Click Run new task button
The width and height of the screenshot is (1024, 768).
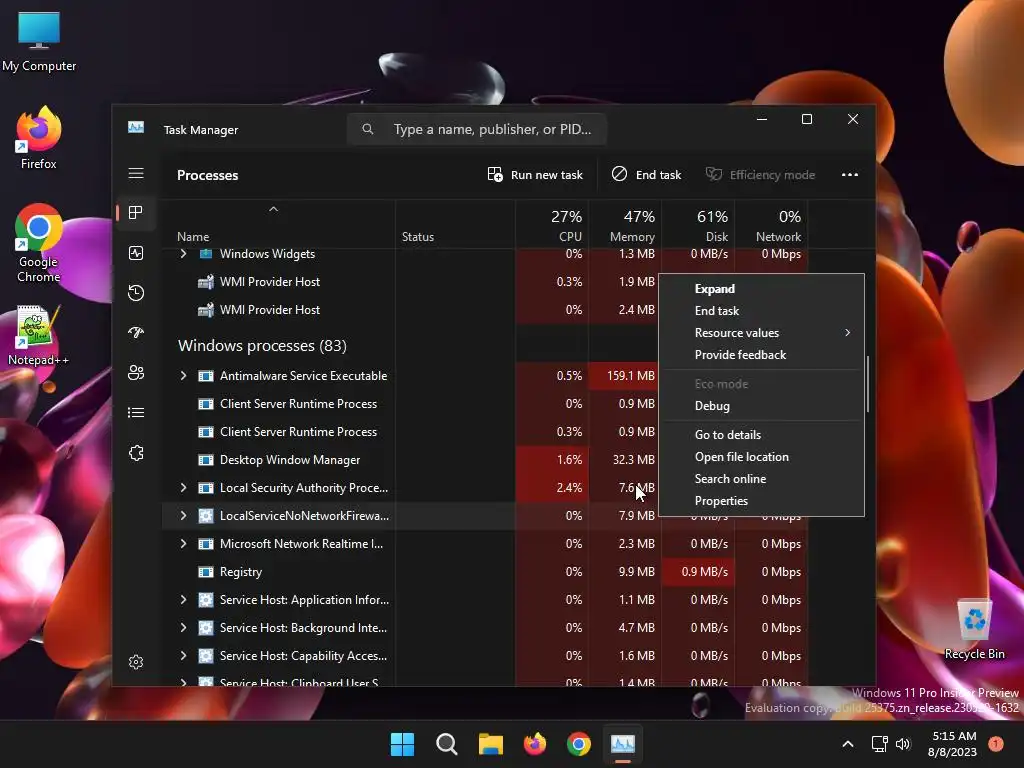coord(535,174)
